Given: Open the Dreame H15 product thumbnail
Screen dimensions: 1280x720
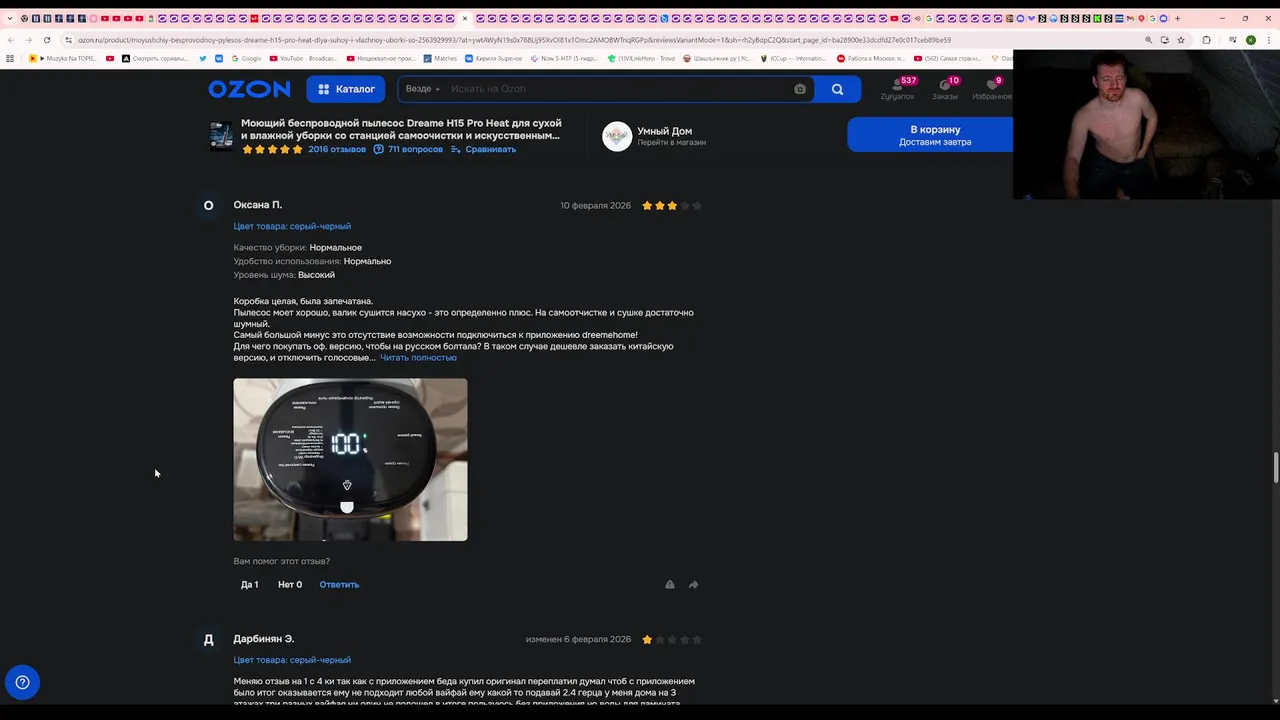Looking at the screenshot, I should point(221,135).
